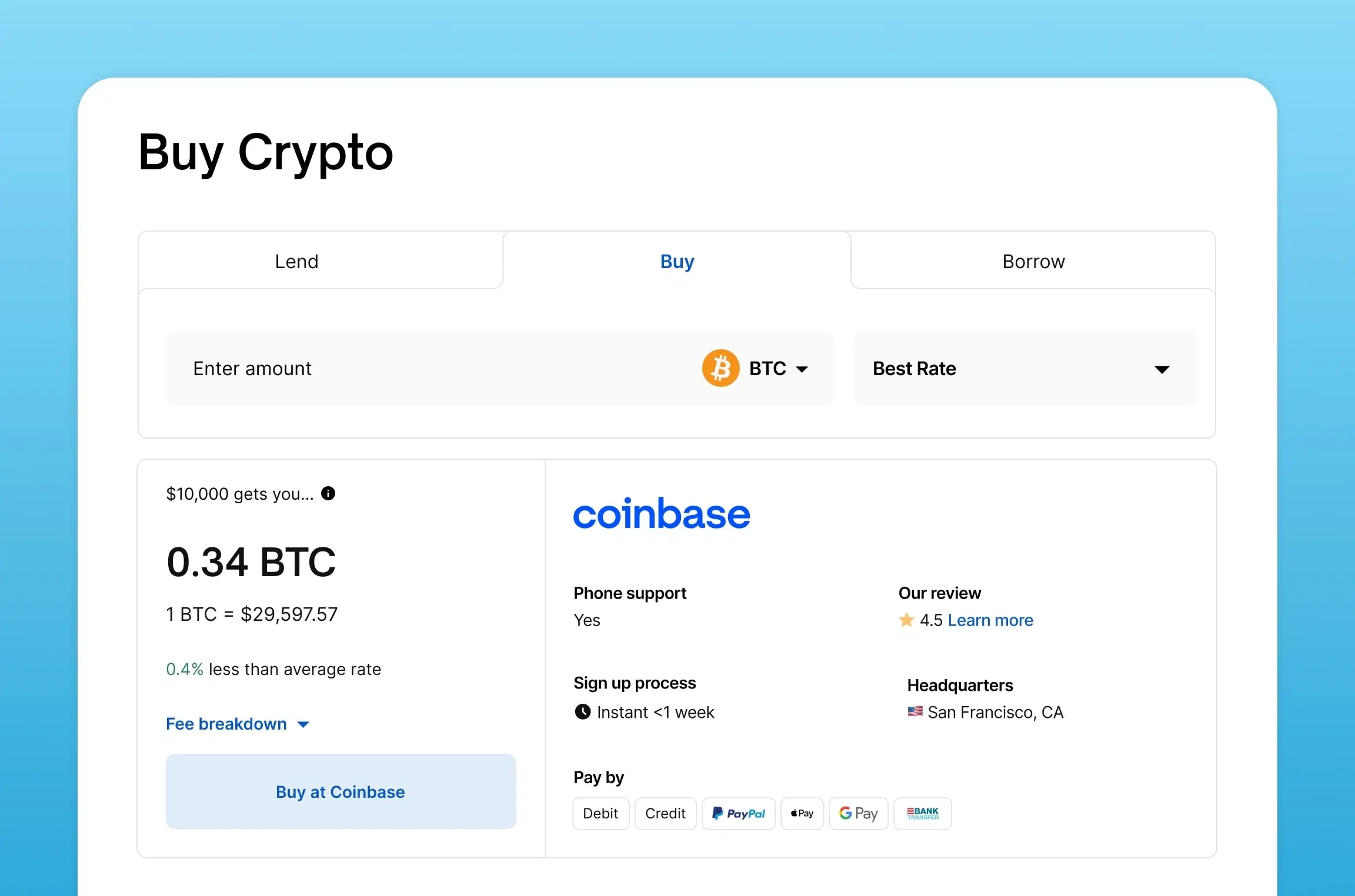This screenshot has width=1355, height=896.
Task: Click the orange Bitcoin logo icon
Action: [720, 368]
